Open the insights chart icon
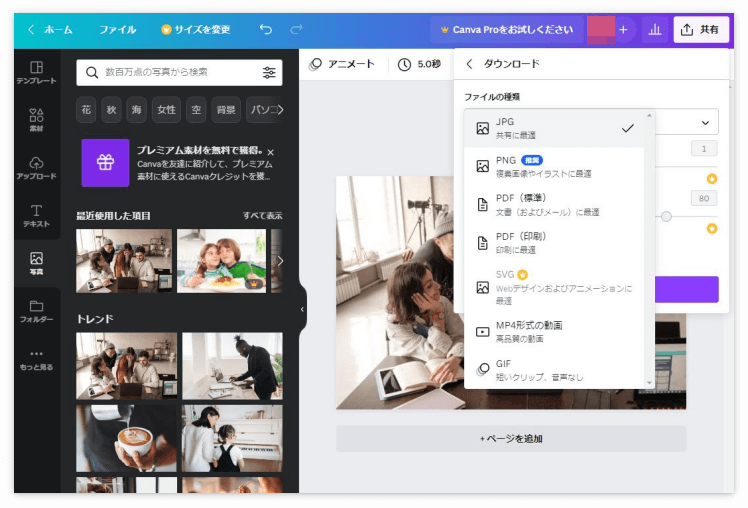748x508 pixels. point(654,30)
